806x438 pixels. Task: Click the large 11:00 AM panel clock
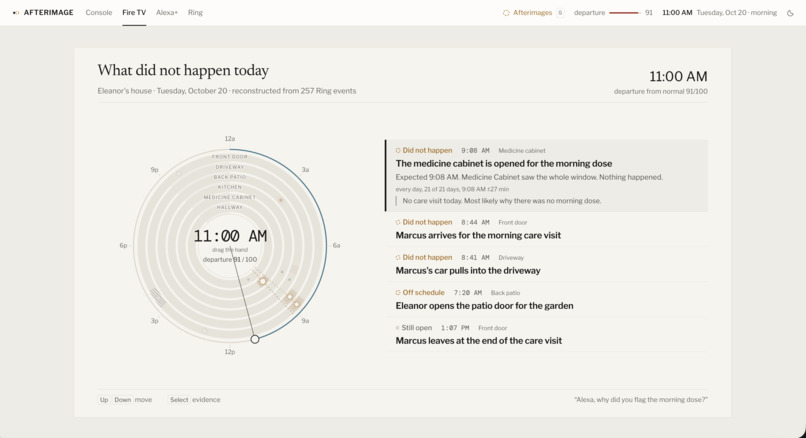click(x=678, y=77)
